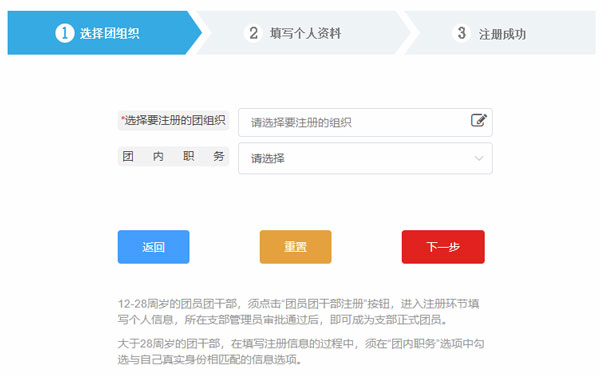Image resolution: width=600 pixels, height=375 pixels.
Task: Click the 注册成功 step title text
Action: [x=502, y=34]
